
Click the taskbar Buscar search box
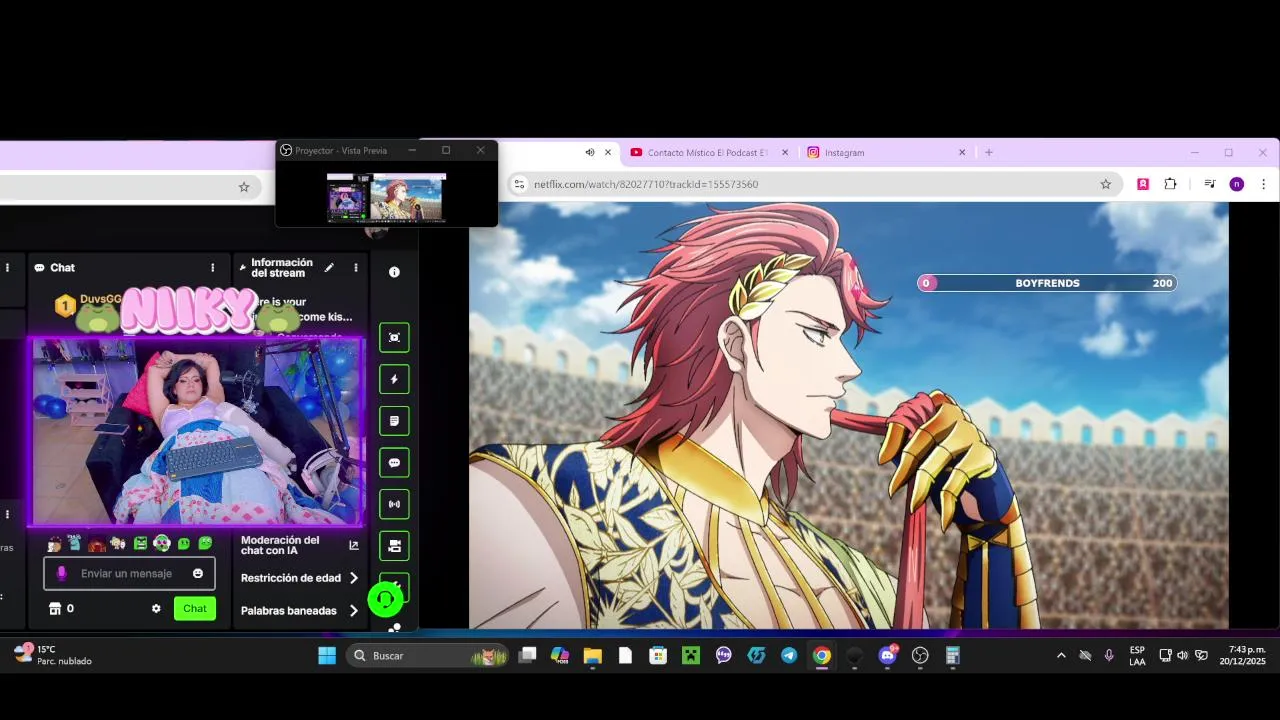[428, 656]
